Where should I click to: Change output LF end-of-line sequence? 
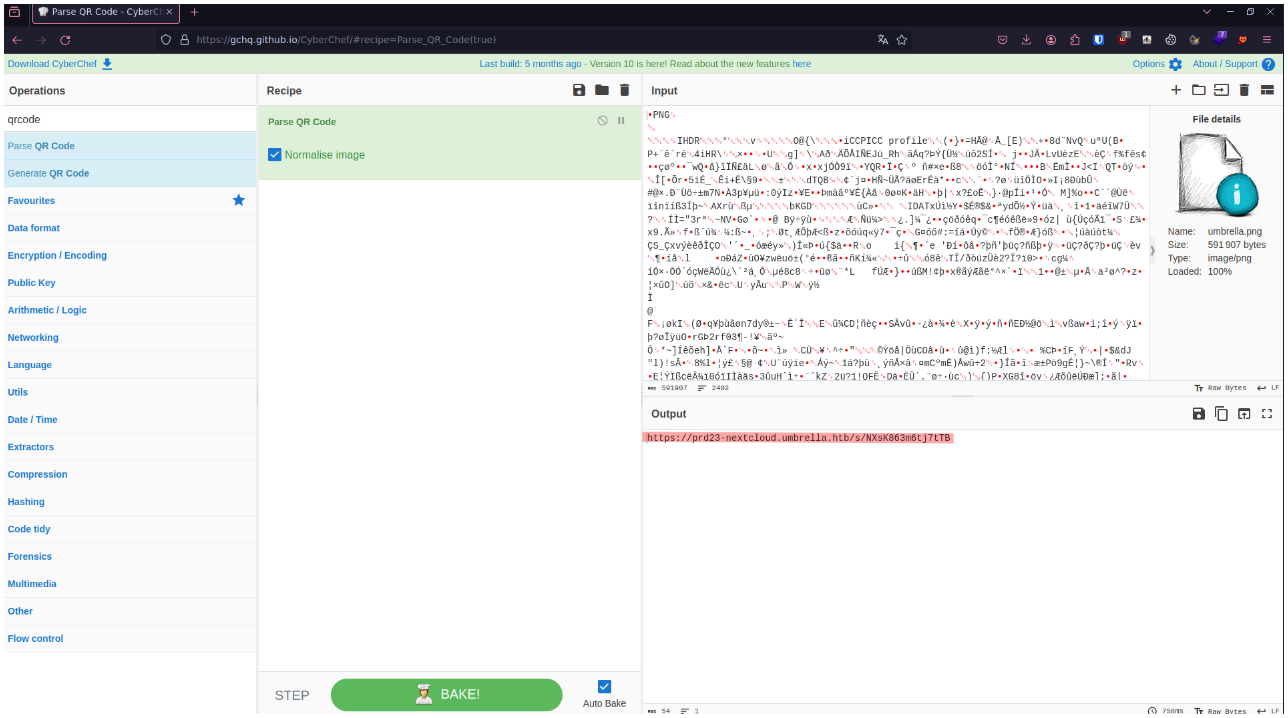coord(1268,711)
